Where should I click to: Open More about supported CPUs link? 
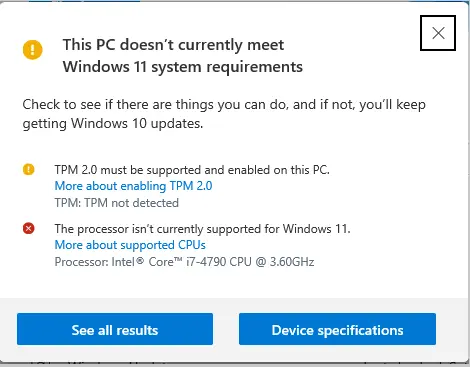(130, 245)
